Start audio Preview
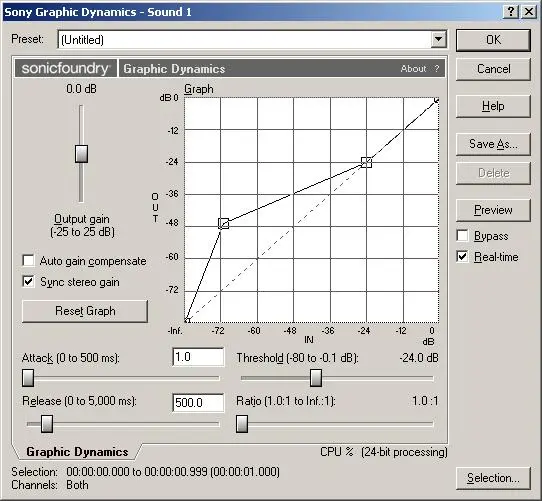Screen dimensions: 542x501 [493, 210]
